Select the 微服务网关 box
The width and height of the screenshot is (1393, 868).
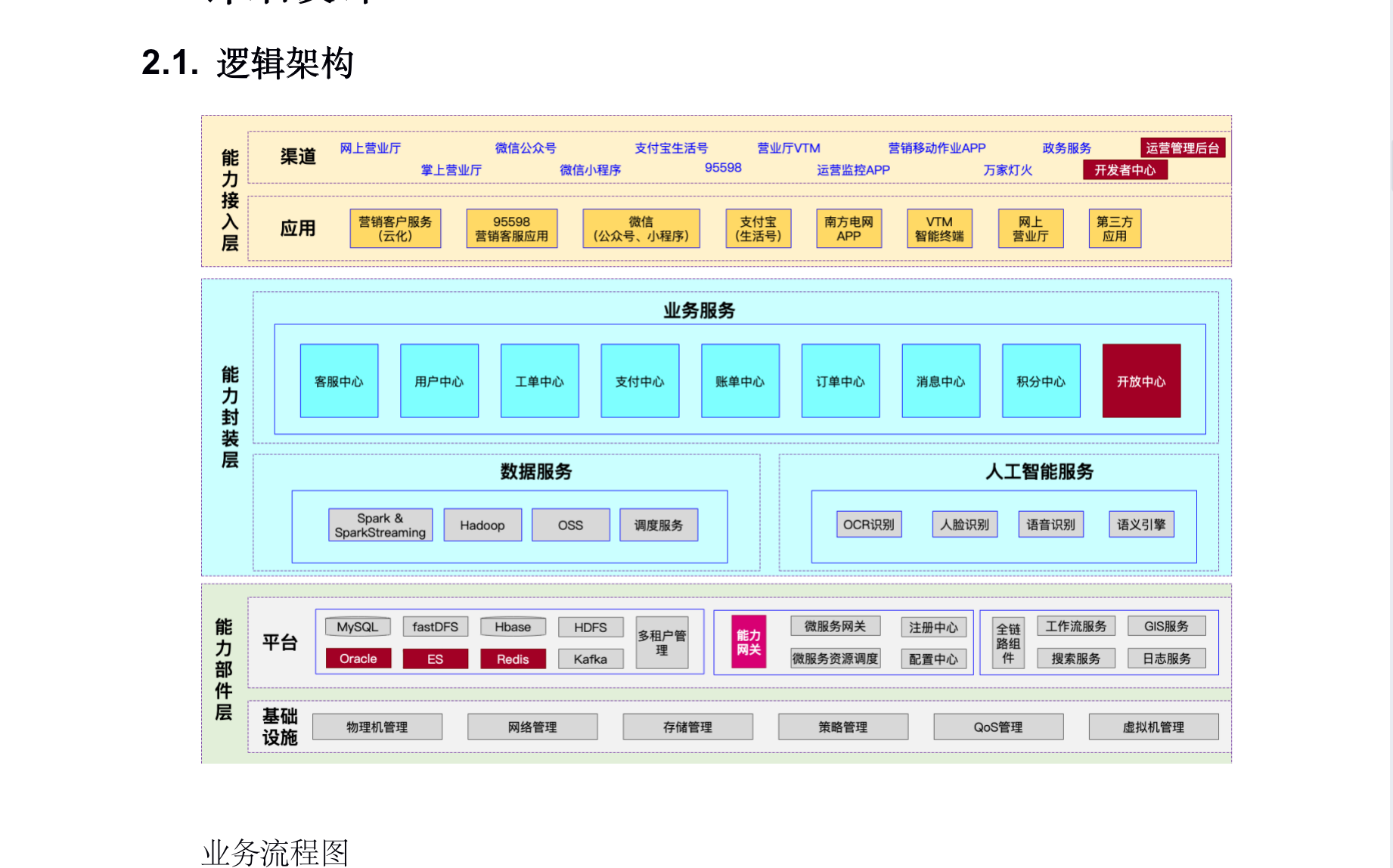(x=836, y=626)
